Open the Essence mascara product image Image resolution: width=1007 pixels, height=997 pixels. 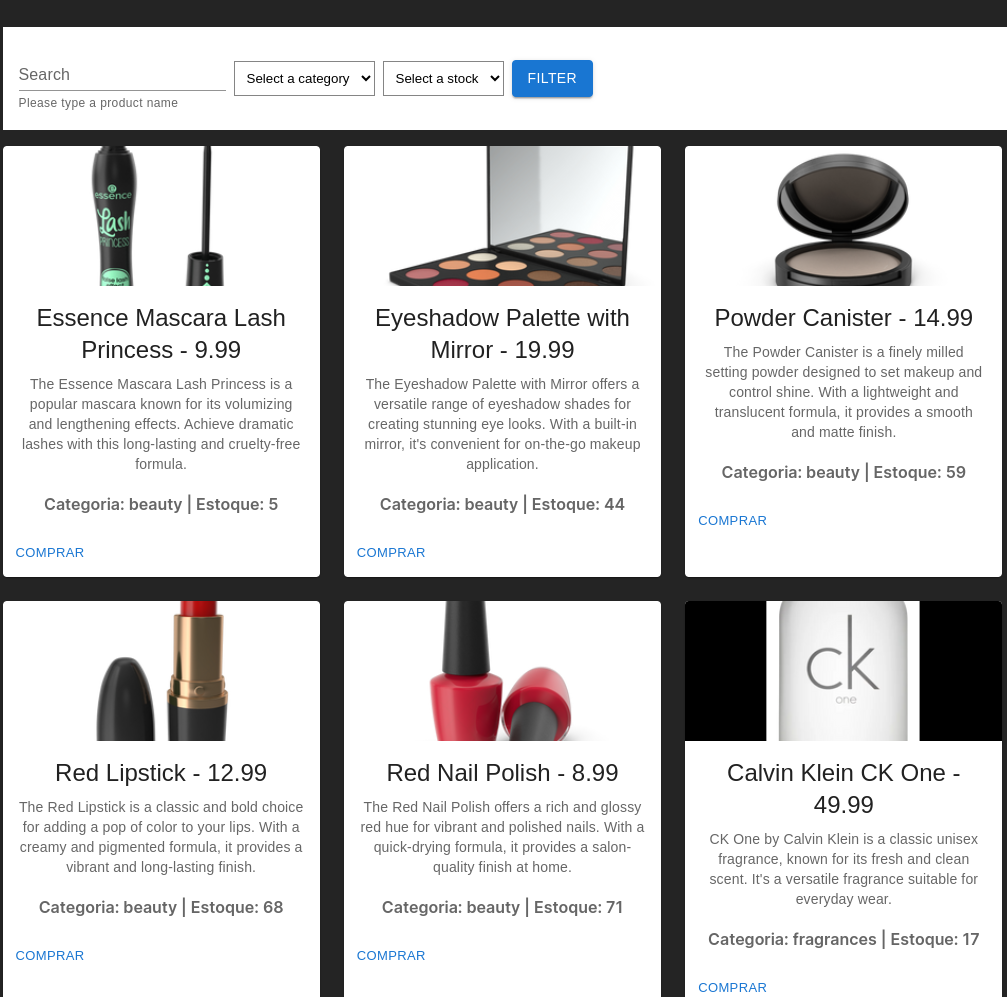pos(161,216)
